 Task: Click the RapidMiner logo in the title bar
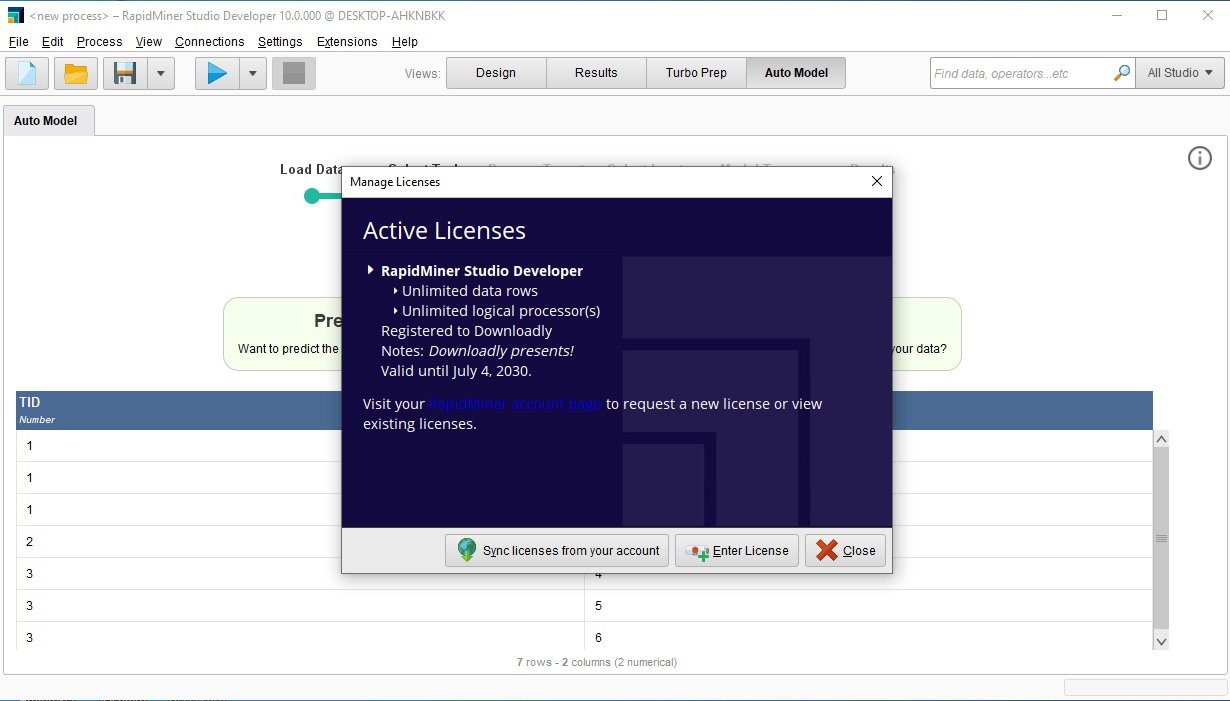(15, 15)
